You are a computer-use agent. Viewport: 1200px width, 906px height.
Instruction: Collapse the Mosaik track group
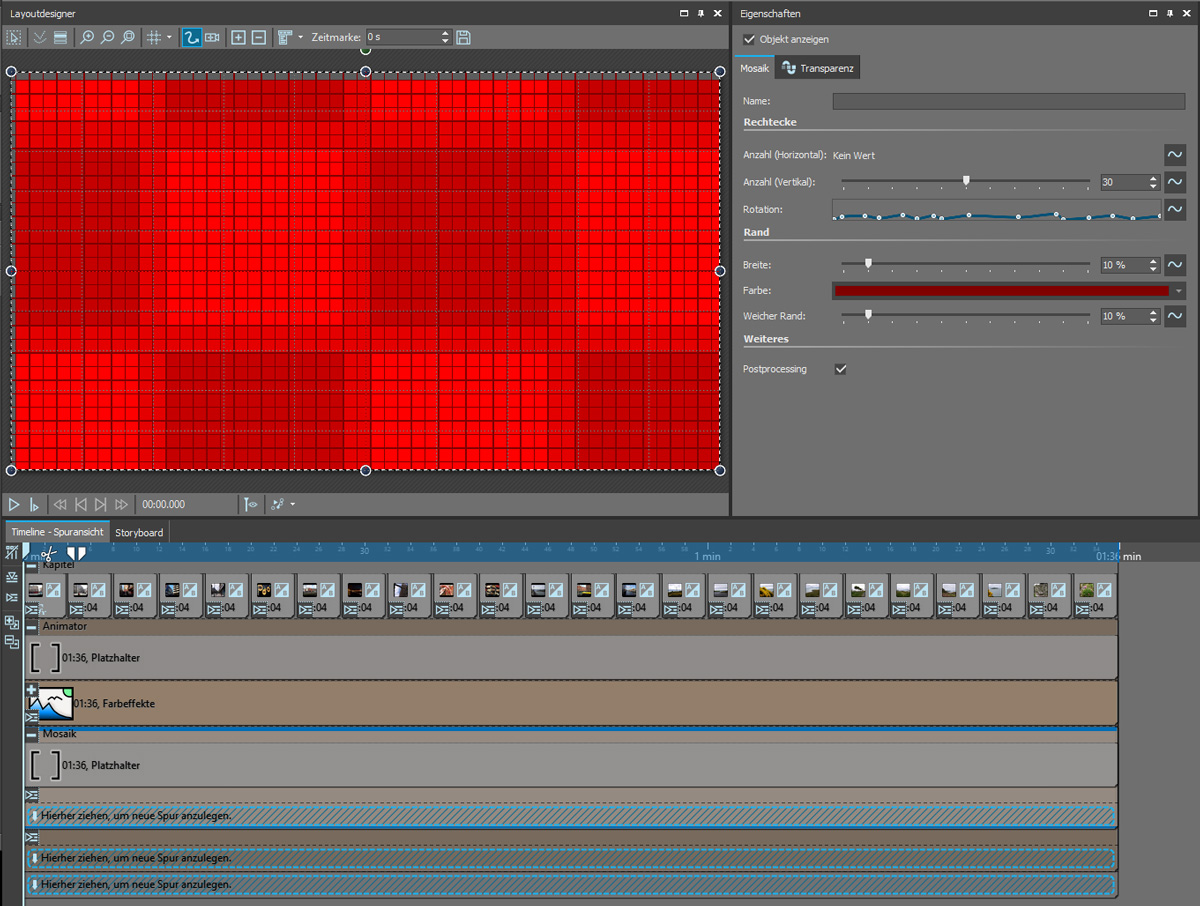coord(32,735)
